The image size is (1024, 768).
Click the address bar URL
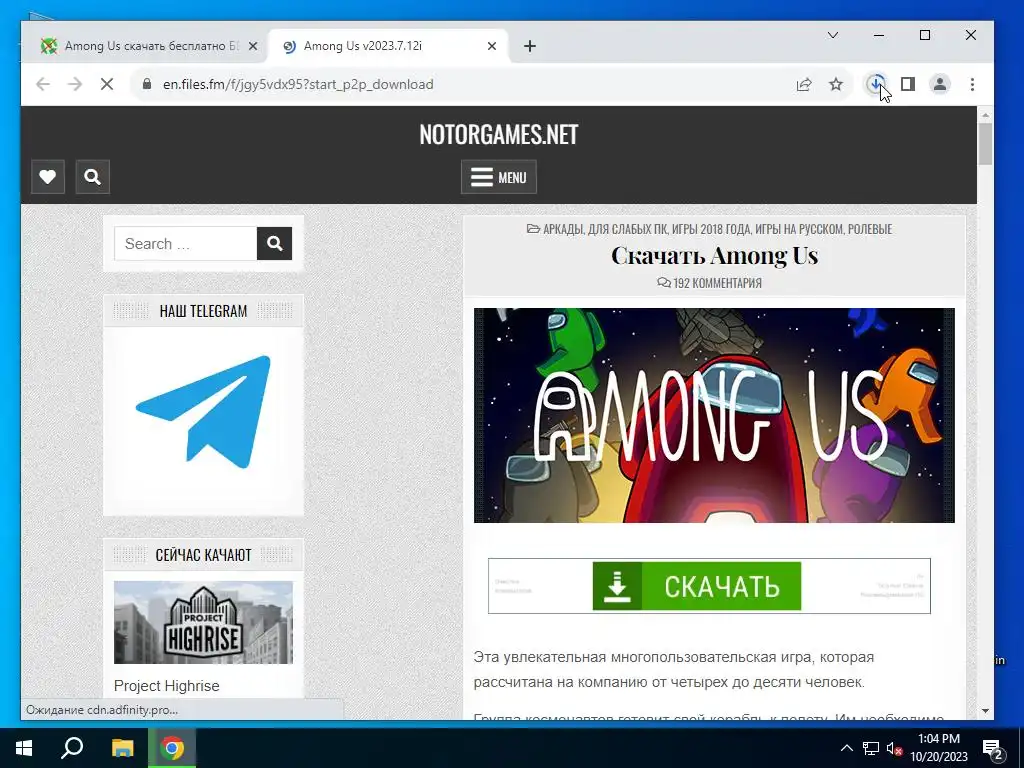pyautogui.click(x=298, y=84)
